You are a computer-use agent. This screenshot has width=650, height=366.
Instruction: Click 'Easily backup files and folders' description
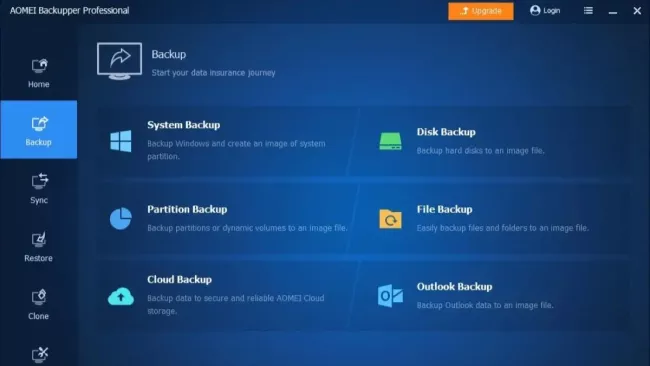tap(503, 228)
